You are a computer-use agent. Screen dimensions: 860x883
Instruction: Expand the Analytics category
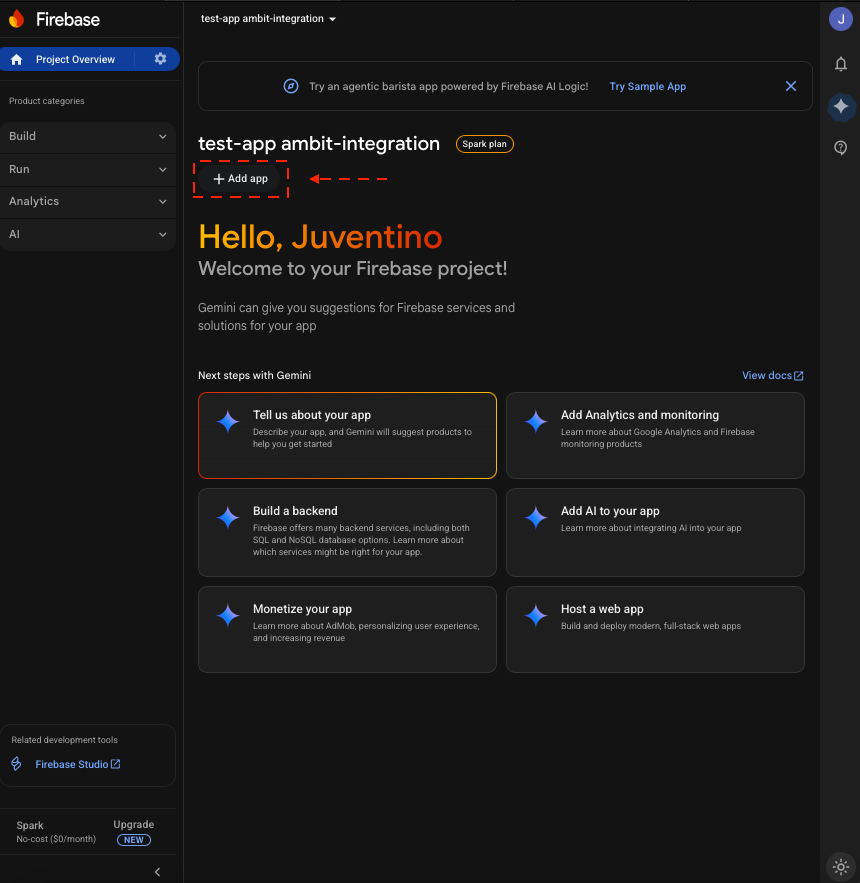pyautogui.click(x=90, y=202)
